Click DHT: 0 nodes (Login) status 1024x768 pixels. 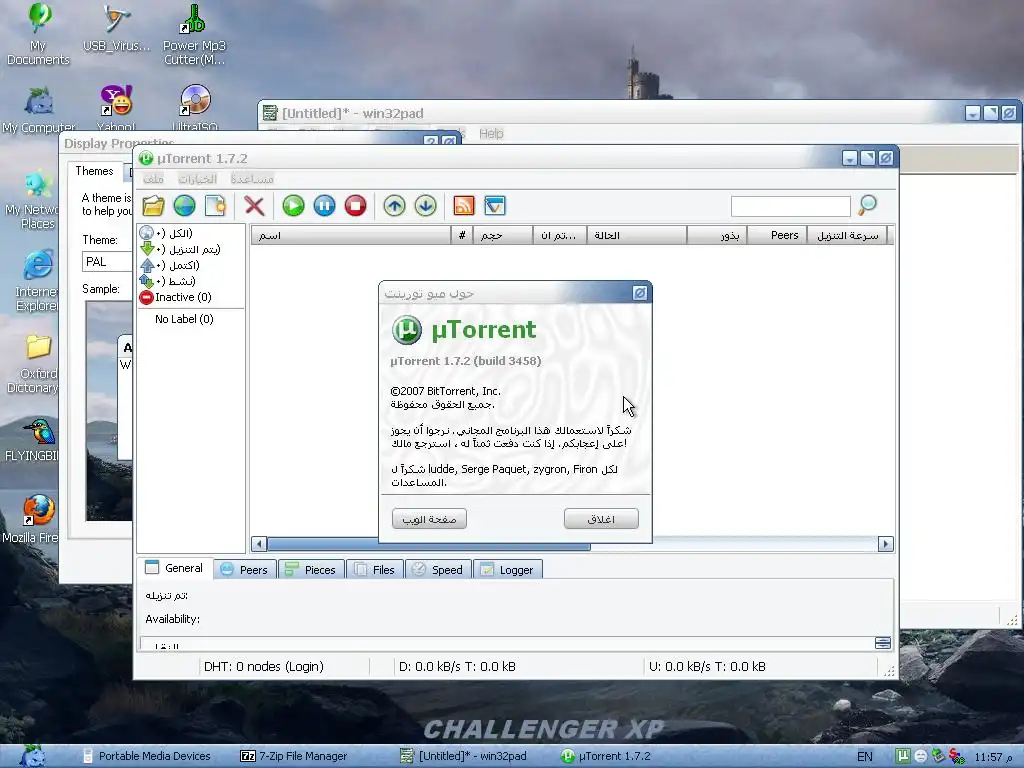[264, 667]
